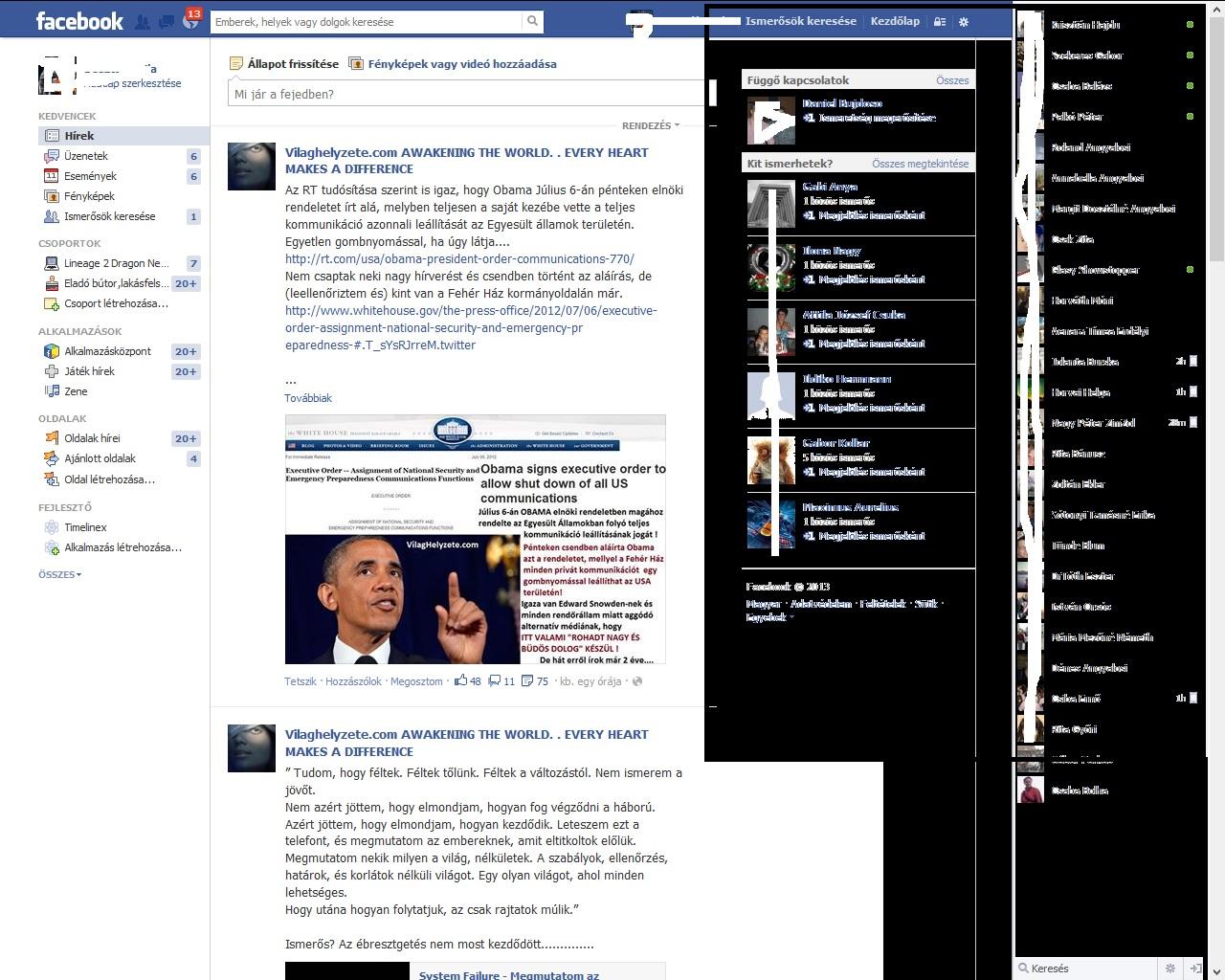Open messages icon in top bar

coord(167,21)
